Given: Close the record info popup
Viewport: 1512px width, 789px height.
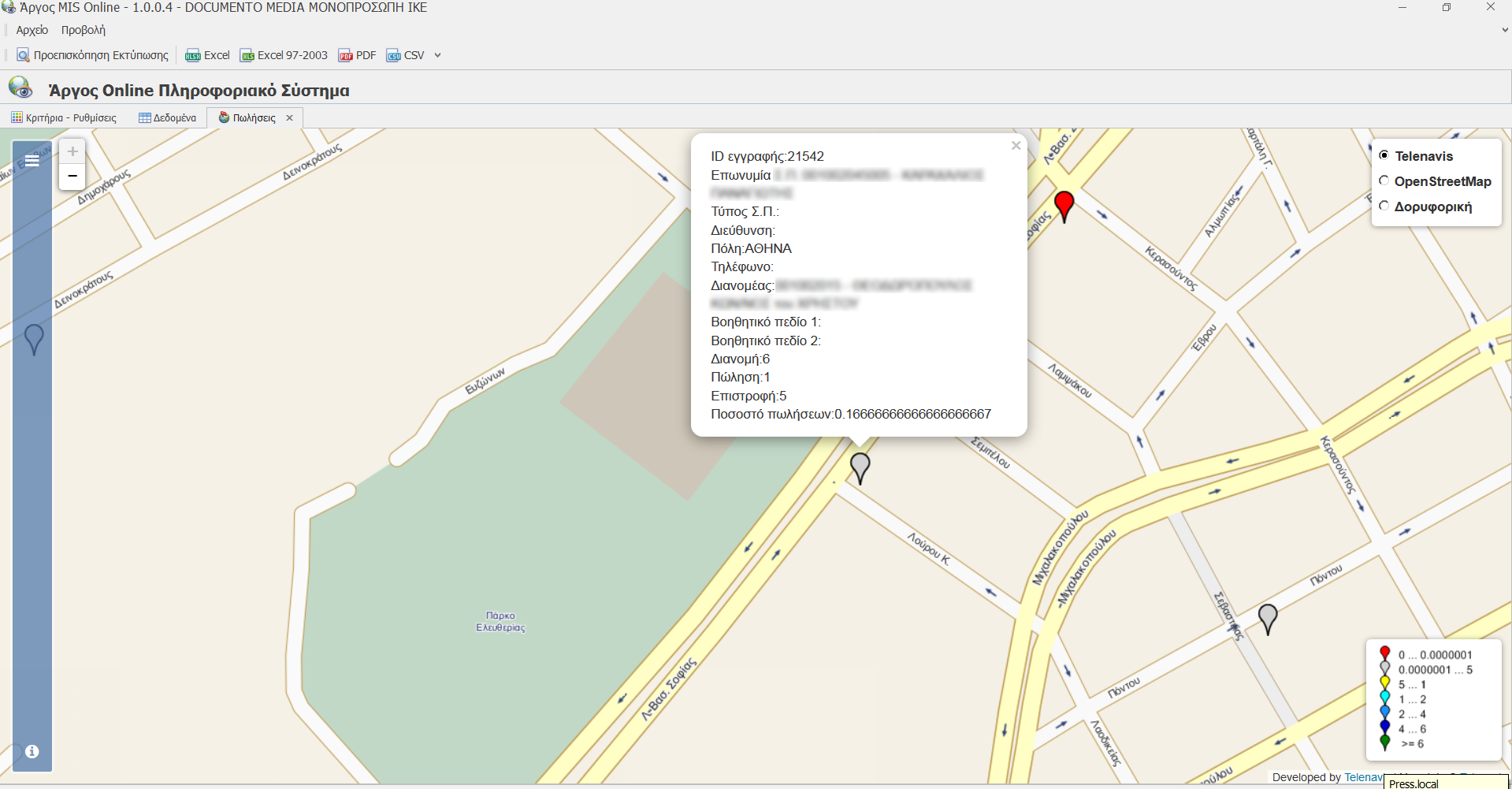Looking at the screenshot, I should pyautogui.click(x=1016, y=145).
